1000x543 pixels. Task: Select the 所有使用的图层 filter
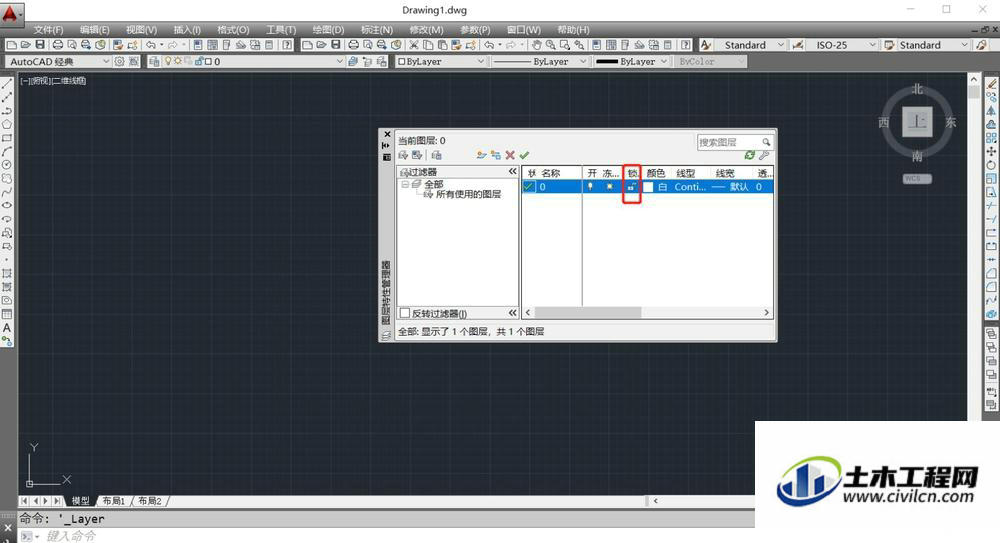click(x=468, y=194)
